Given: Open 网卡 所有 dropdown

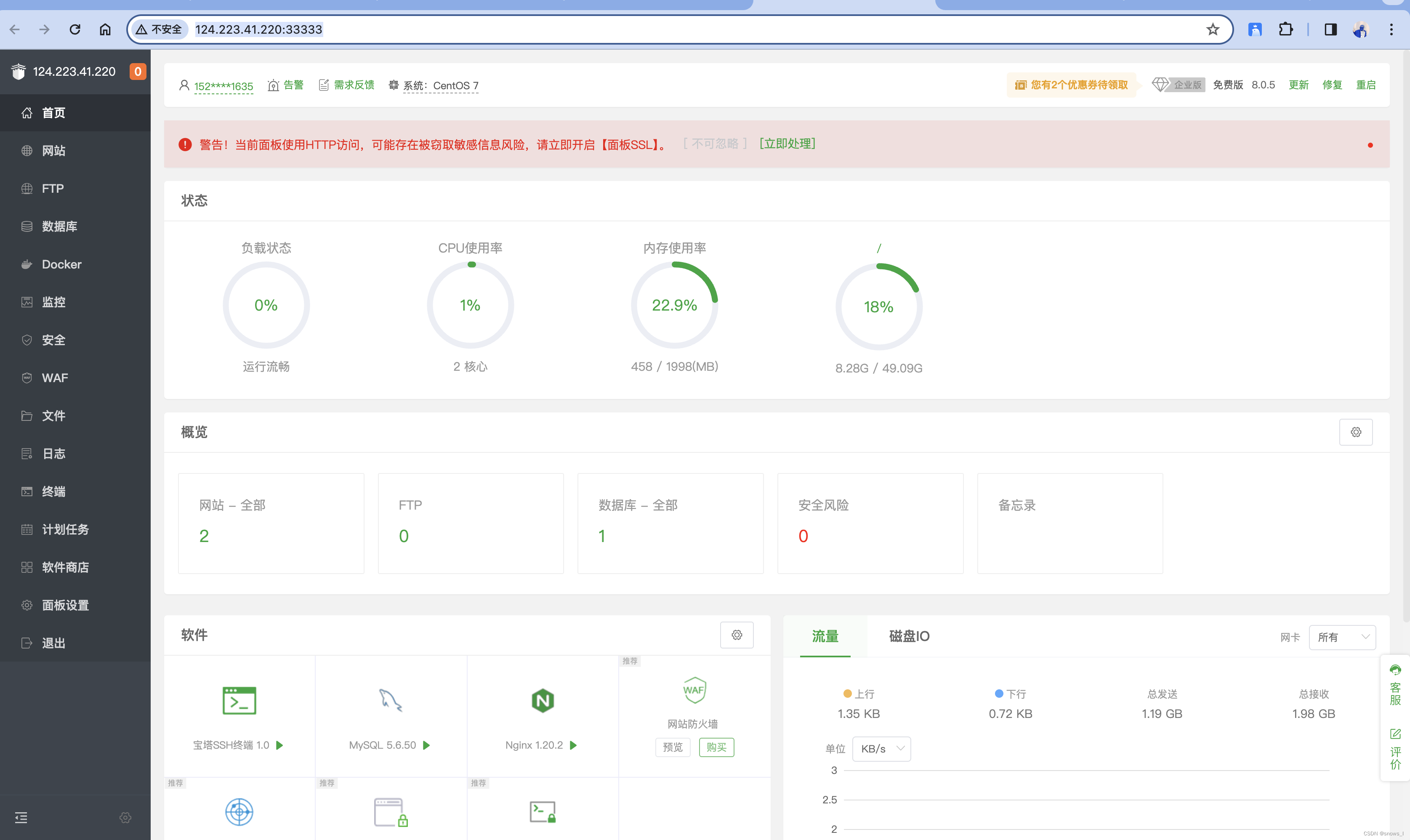Looking at the screenshot, I should (x=1342, y=637).
